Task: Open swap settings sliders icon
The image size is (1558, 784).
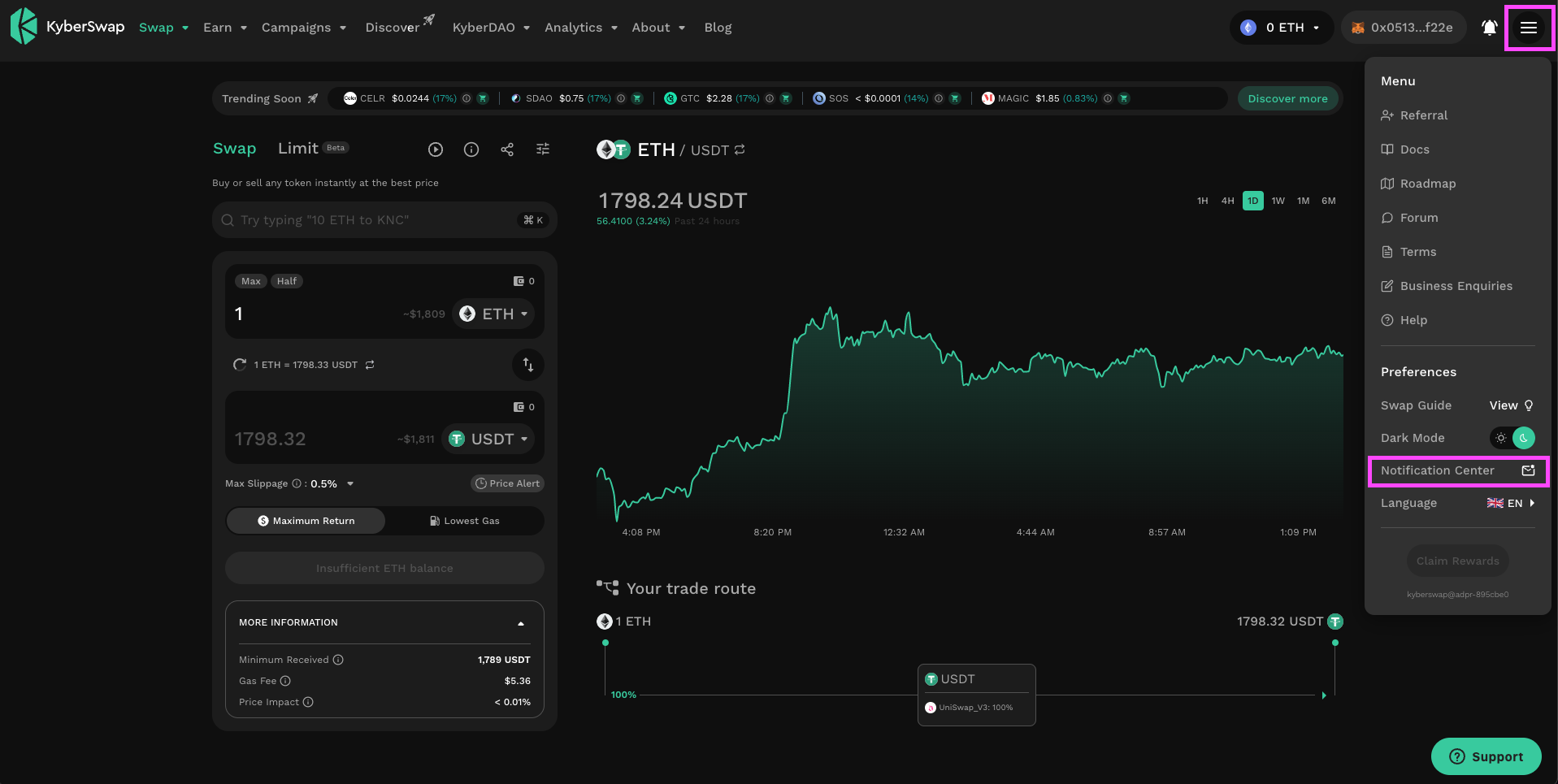Action: point(543,149)
